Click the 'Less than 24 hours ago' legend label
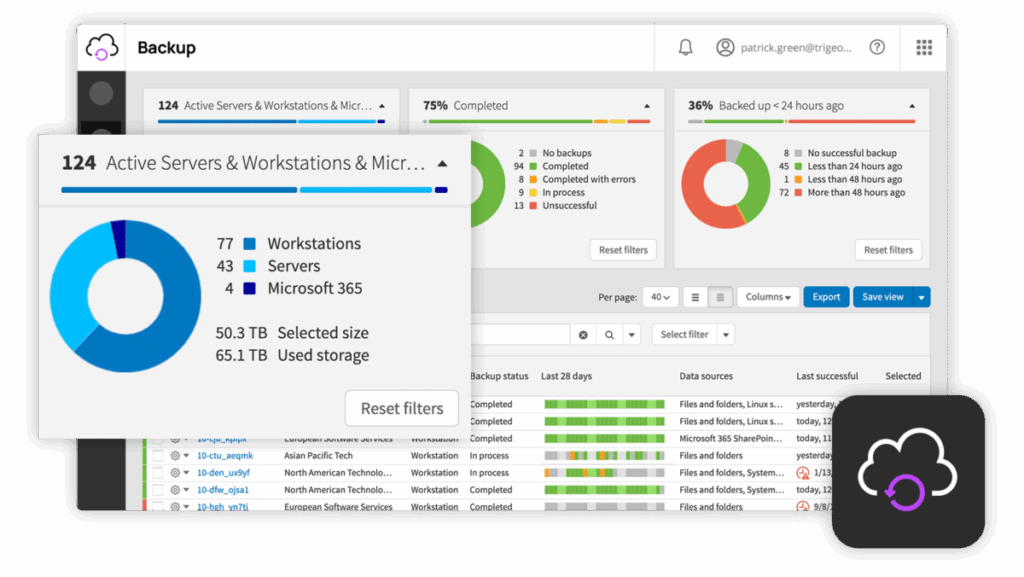The image size is (1024, 577). 855,166
